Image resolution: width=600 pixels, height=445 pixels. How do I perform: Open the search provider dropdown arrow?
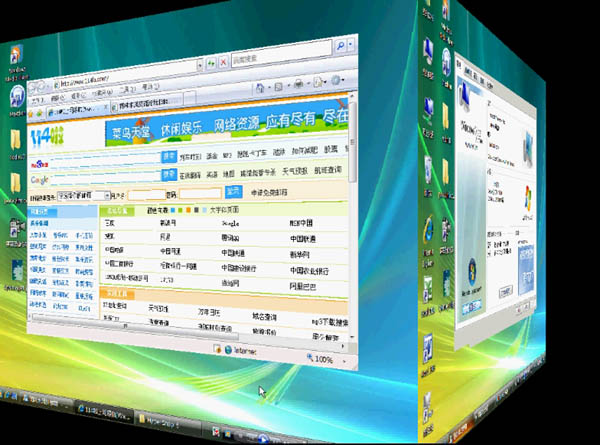click(351, 44)
